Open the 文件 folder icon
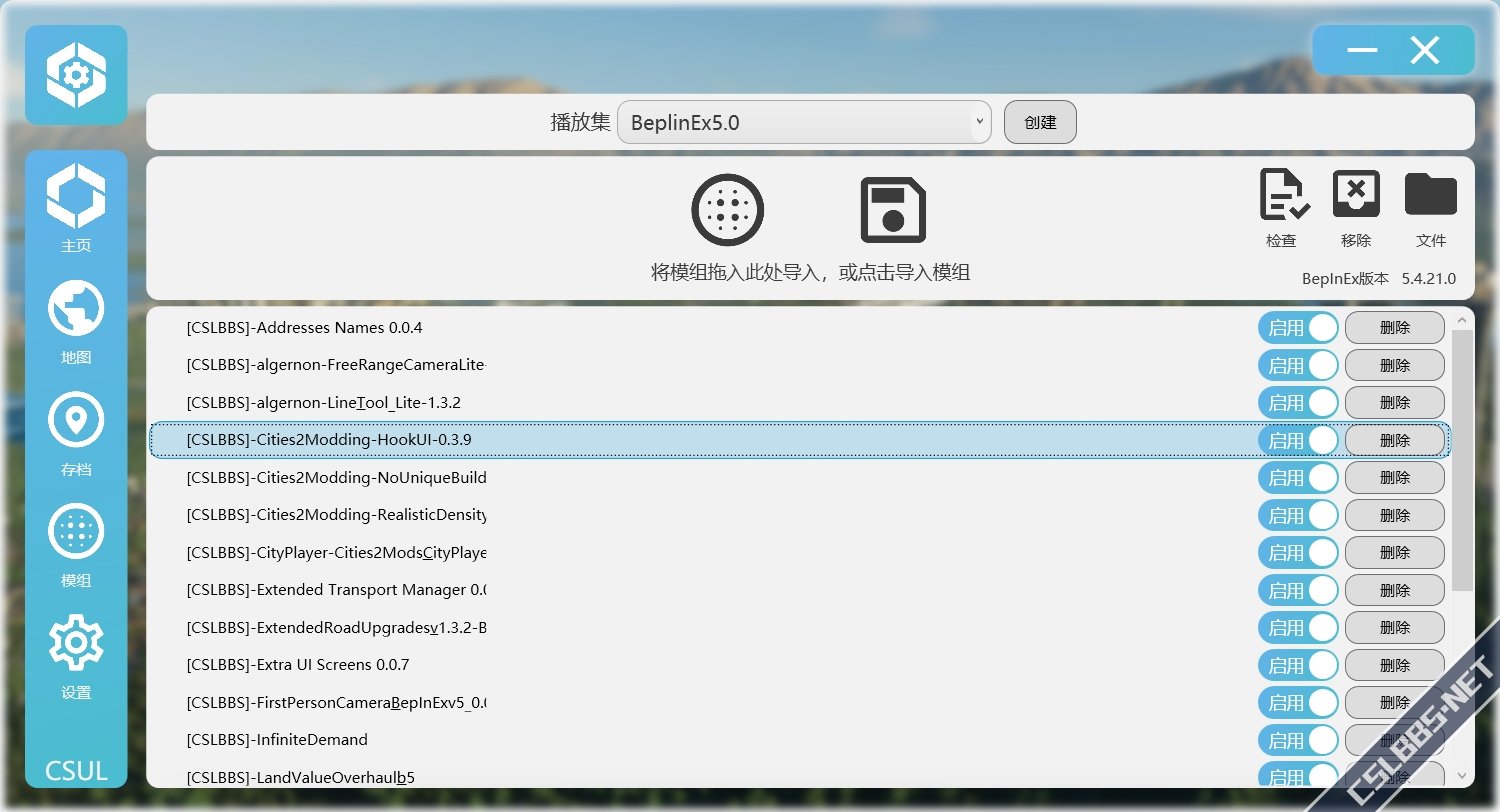Viewport: 1500px width, 812px height. point(1430,196)
